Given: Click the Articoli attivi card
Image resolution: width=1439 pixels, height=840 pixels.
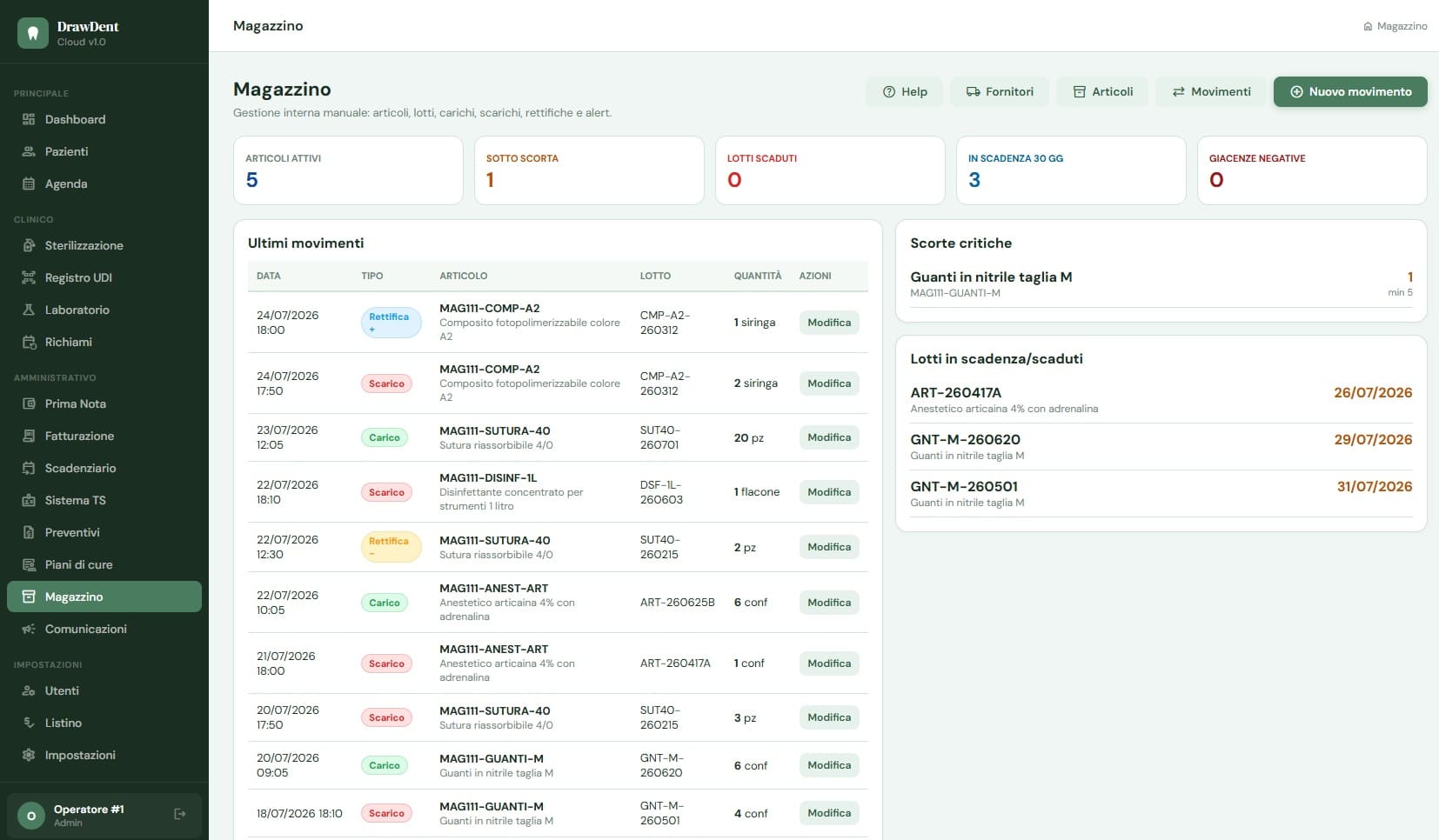Looking at the screenshot, I should point(348,170).
